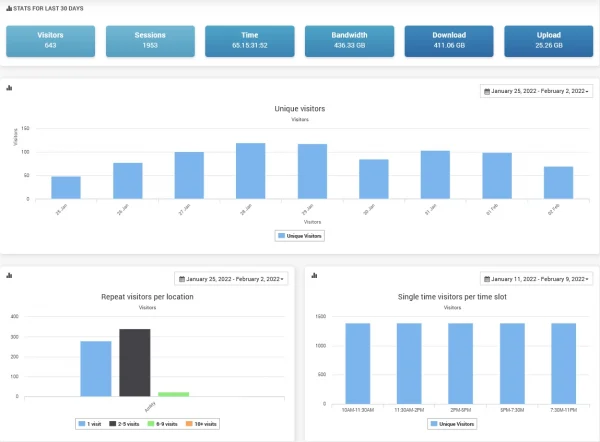Image resolution: width=600 pixels, height=442 pixels.
Task: Toggle Unique Visitors legend in the top chart
Action: [299, 236]
